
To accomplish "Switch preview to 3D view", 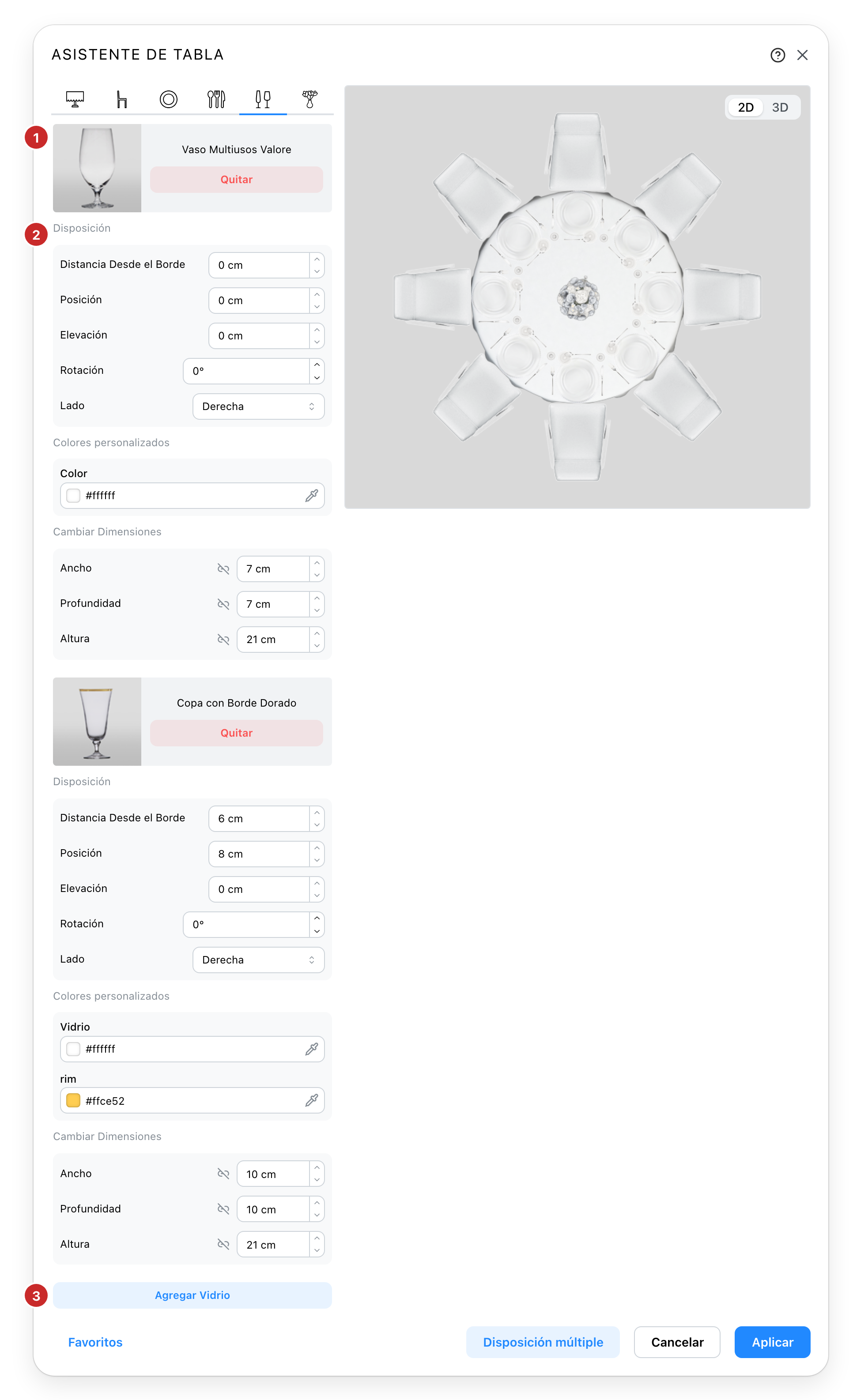I will coord(780,107).
